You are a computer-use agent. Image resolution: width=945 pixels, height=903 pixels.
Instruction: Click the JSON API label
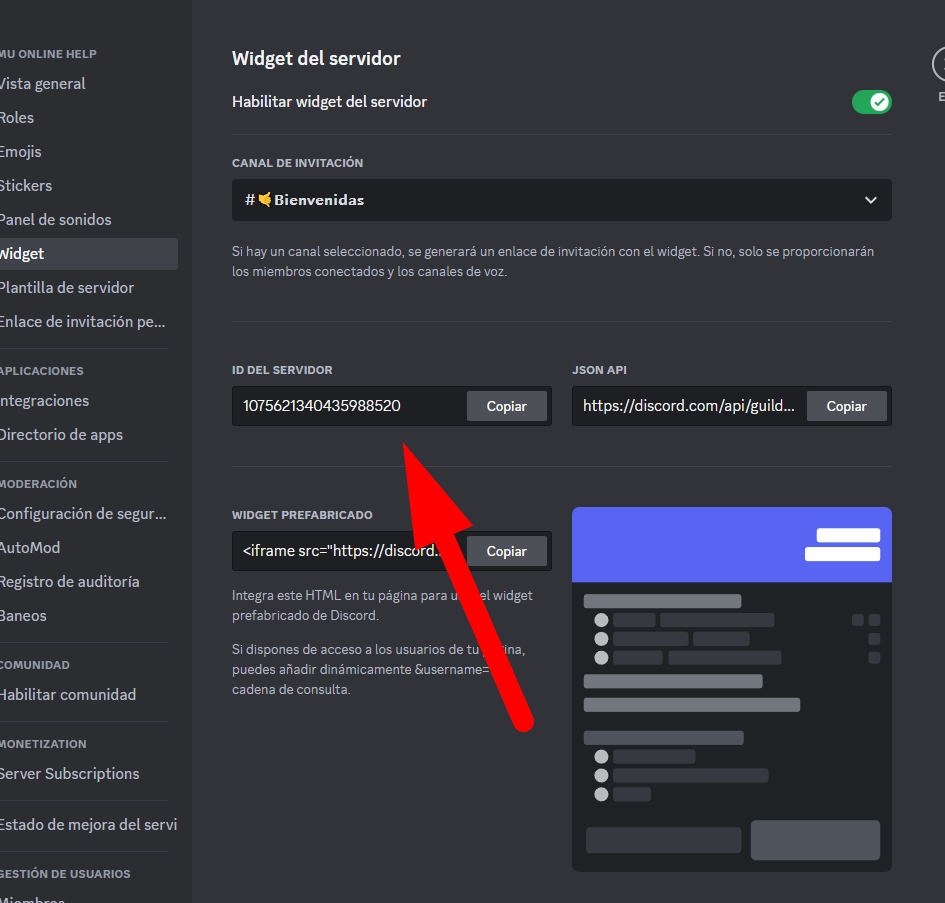(599, 370)
